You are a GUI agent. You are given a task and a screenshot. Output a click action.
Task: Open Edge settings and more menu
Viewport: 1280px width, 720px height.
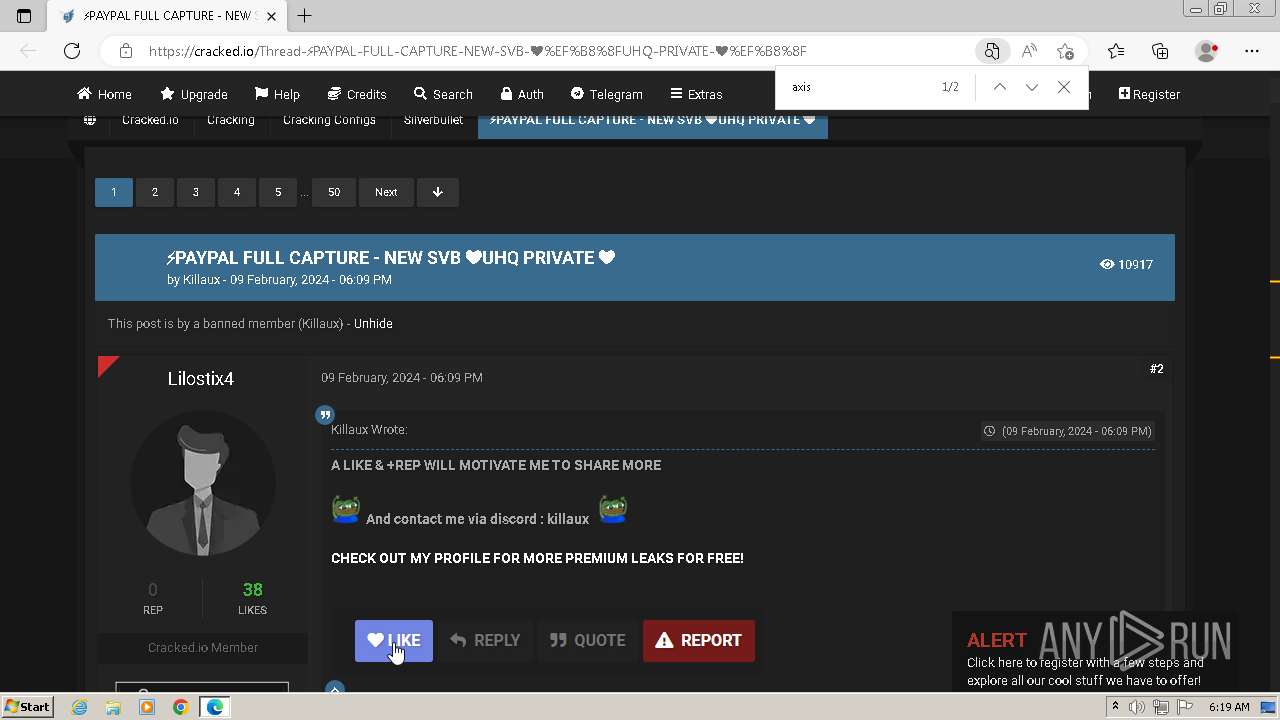1252,51
